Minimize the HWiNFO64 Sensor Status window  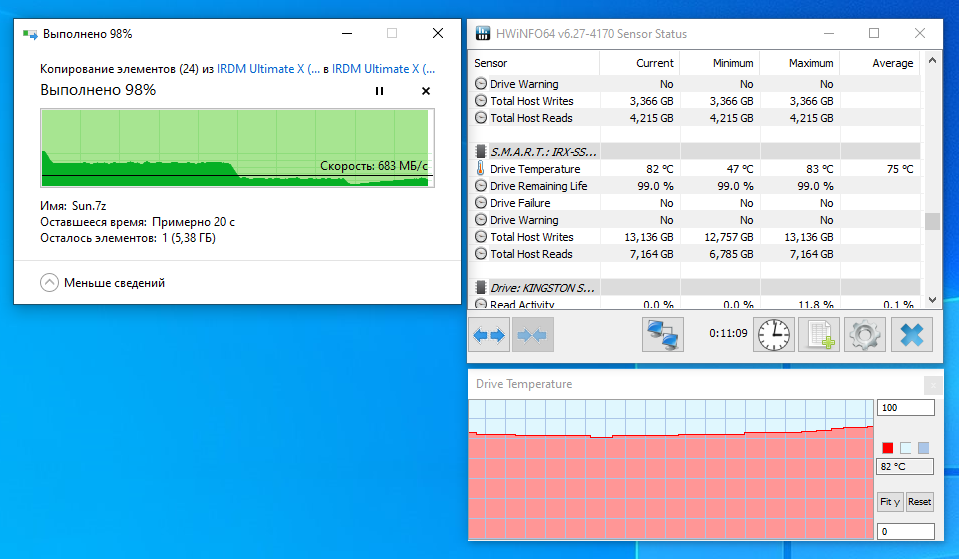(x=829, y=34)
